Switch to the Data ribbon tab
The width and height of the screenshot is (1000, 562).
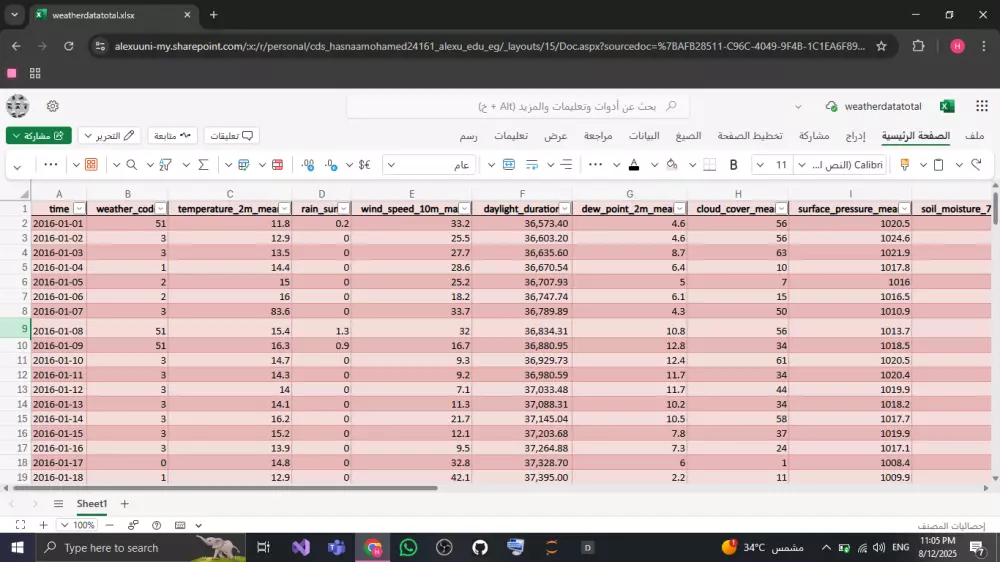click(644, 135)
